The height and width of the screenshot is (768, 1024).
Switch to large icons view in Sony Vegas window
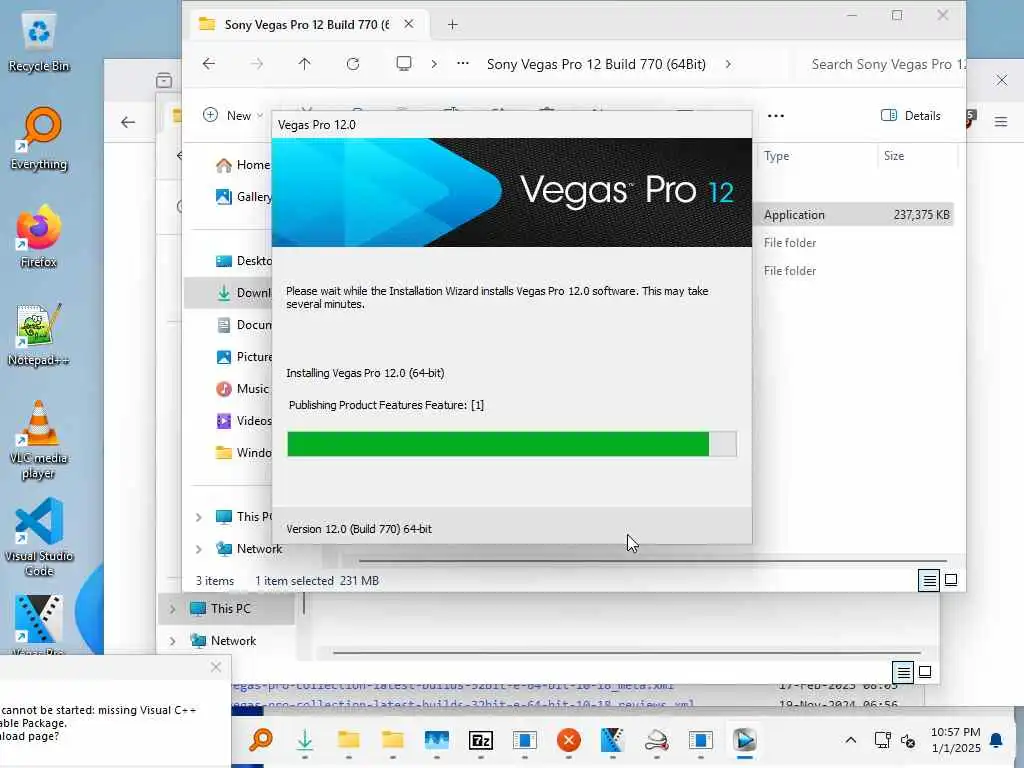(x=951, y=580)
